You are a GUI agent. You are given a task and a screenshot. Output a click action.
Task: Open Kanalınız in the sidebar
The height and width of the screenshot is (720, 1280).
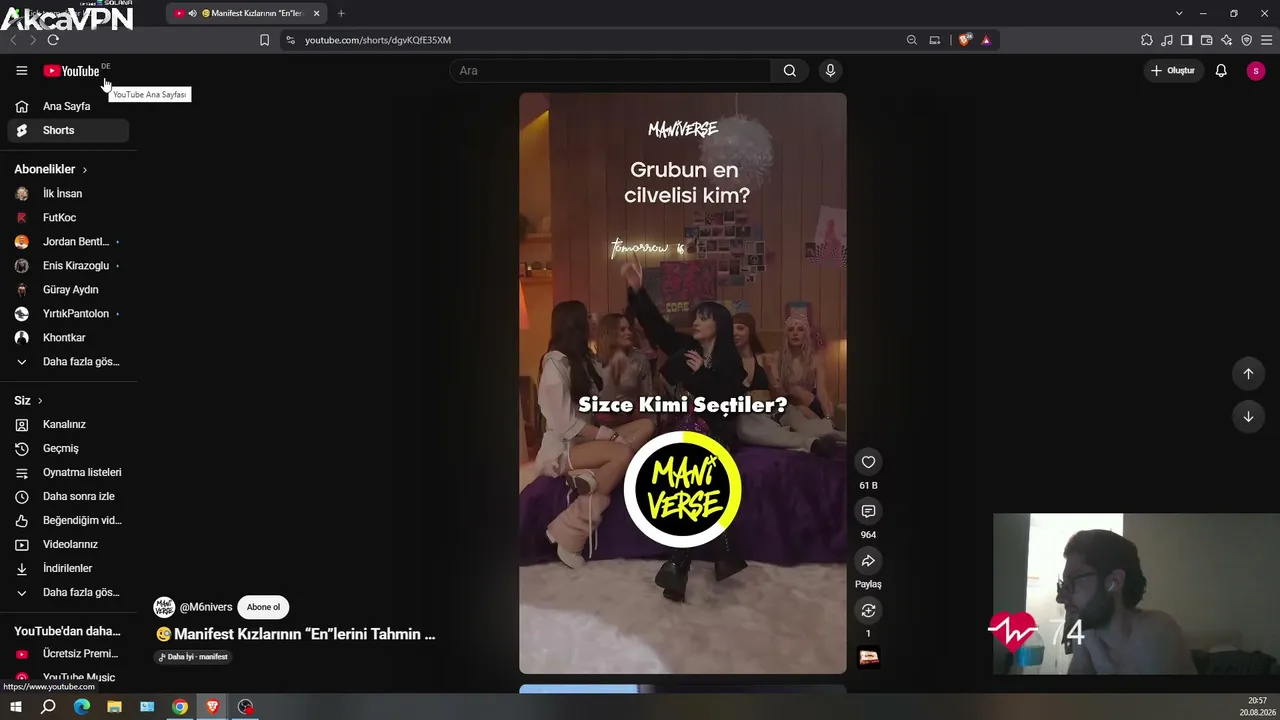[68, 425]
